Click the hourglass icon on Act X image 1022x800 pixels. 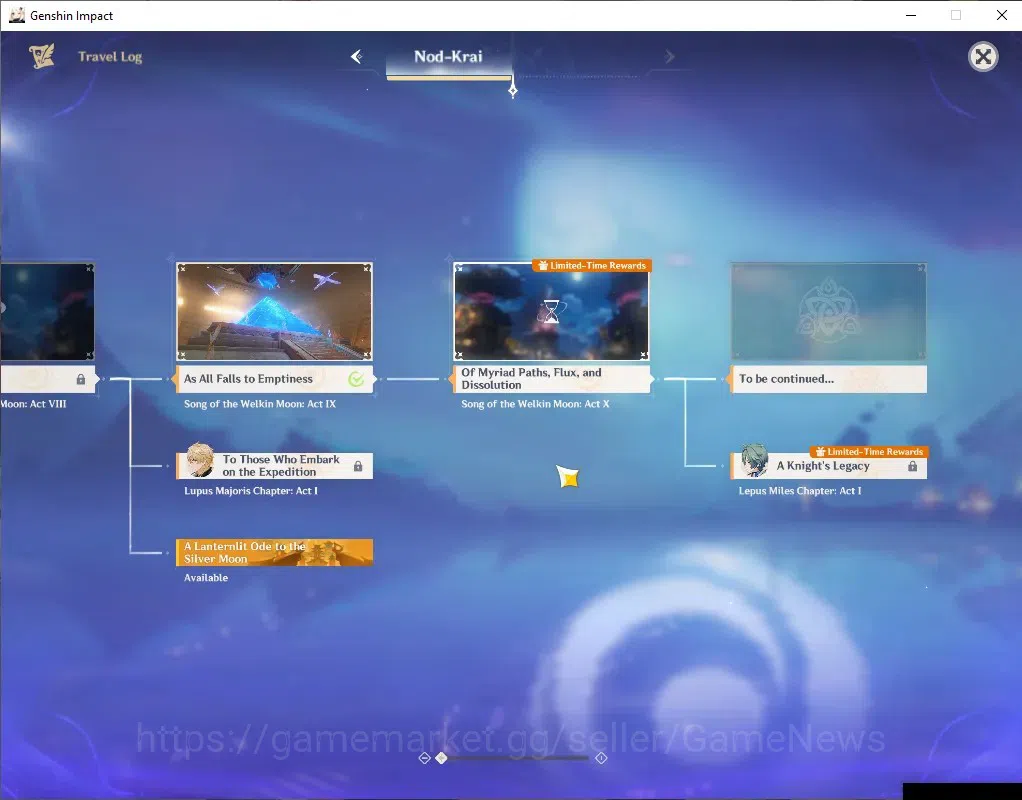click(x=551, y=312)
